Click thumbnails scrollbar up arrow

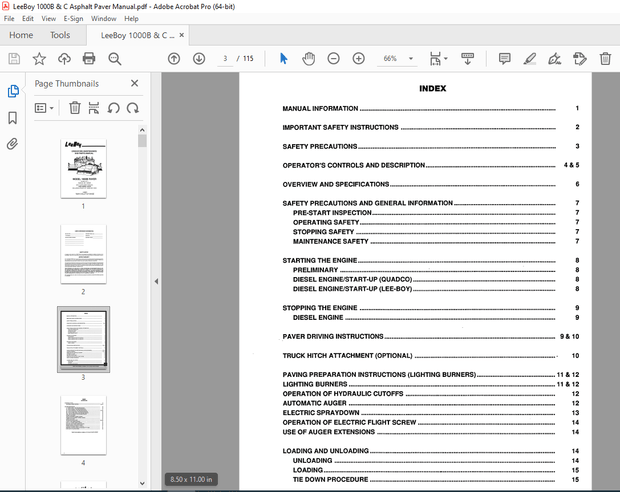coord(142,130)
